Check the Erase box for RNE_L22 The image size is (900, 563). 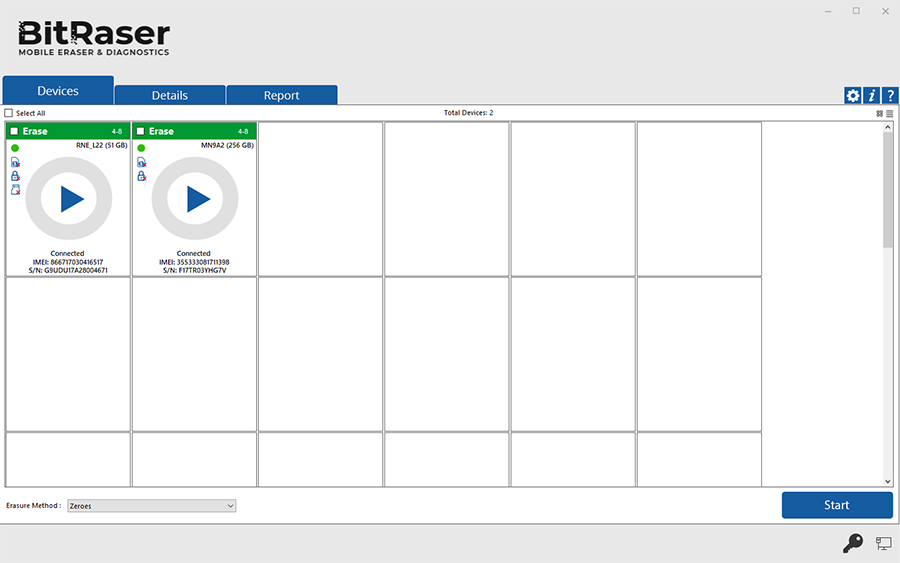click(x=14, y=131)
